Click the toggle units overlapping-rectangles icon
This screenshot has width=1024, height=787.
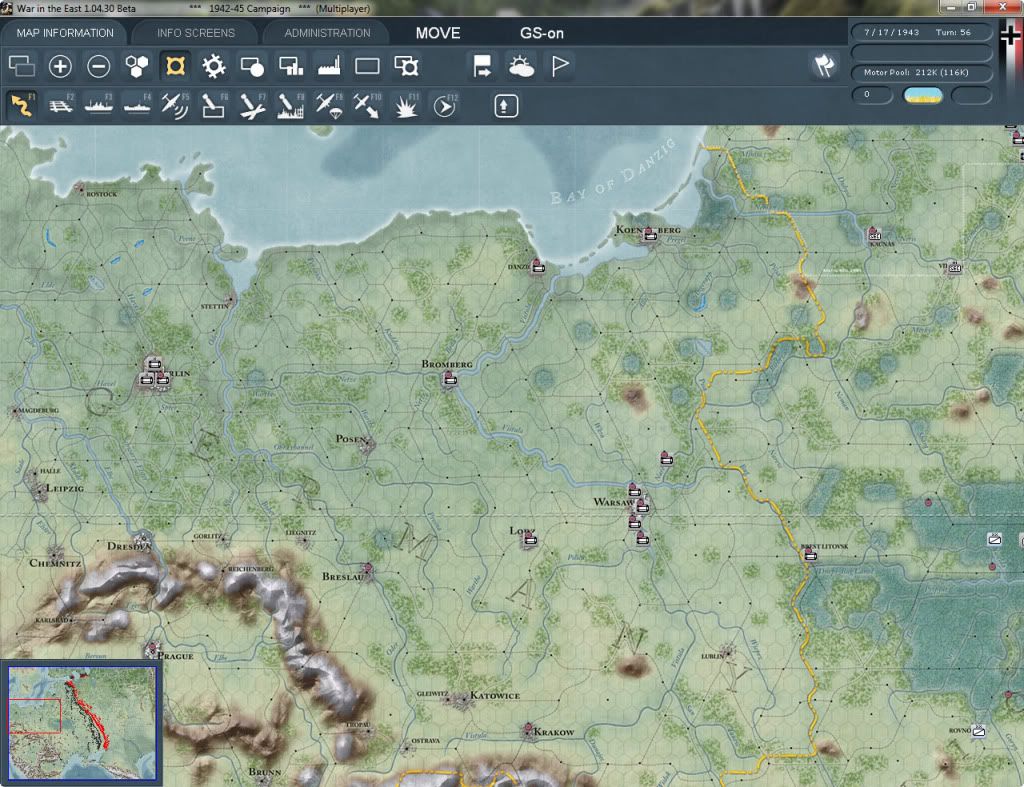(21, 66)
